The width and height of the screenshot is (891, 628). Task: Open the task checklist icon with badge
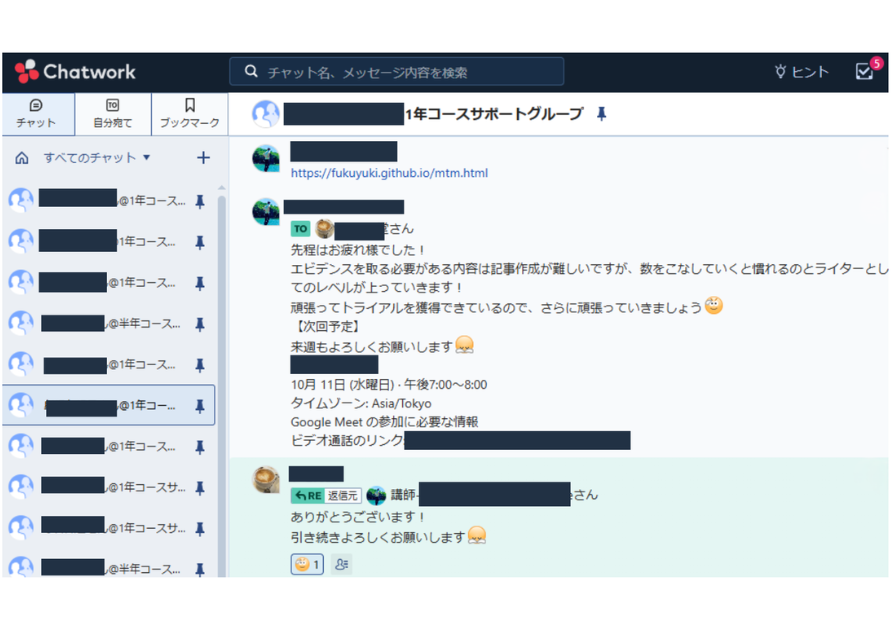(865, 72)
